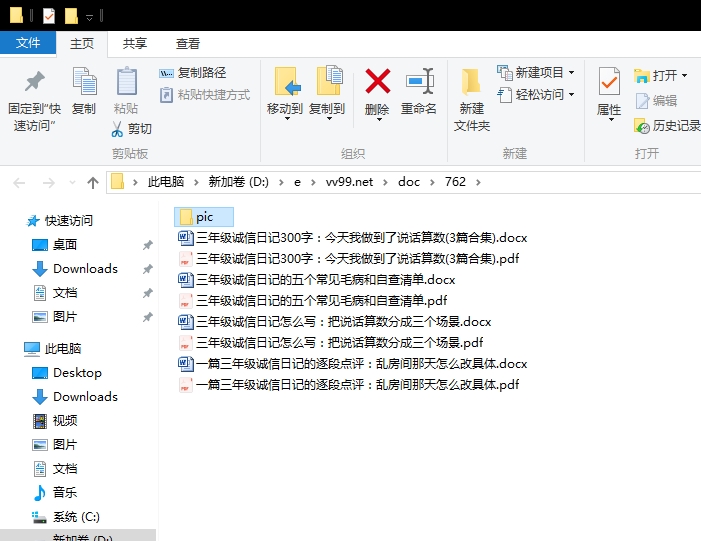Select 三年级诚信日记300字 3篇合集 .pdf file
This screenshot has height=541, width=701.
(348, 258)
